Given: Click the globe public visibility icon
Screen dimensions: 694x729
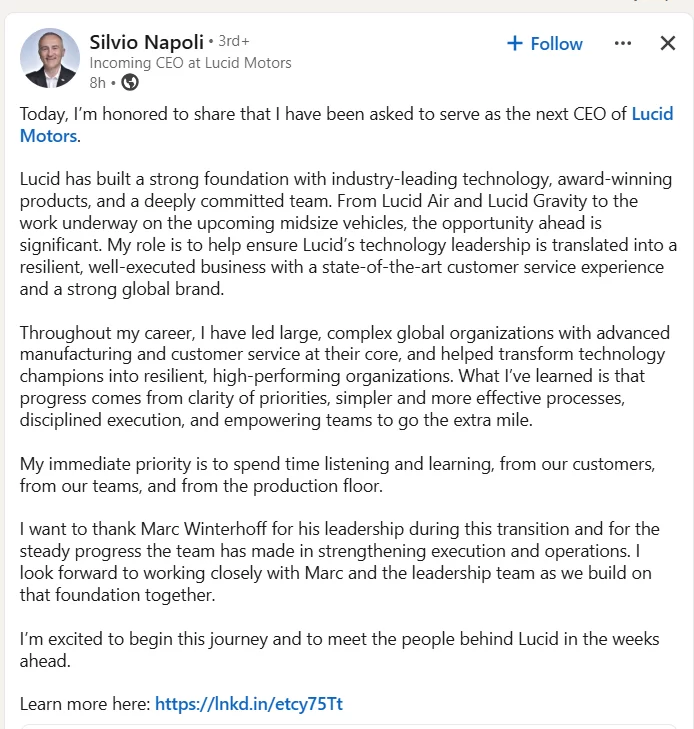Looking at the screenshot, I should tap(129, 83).
